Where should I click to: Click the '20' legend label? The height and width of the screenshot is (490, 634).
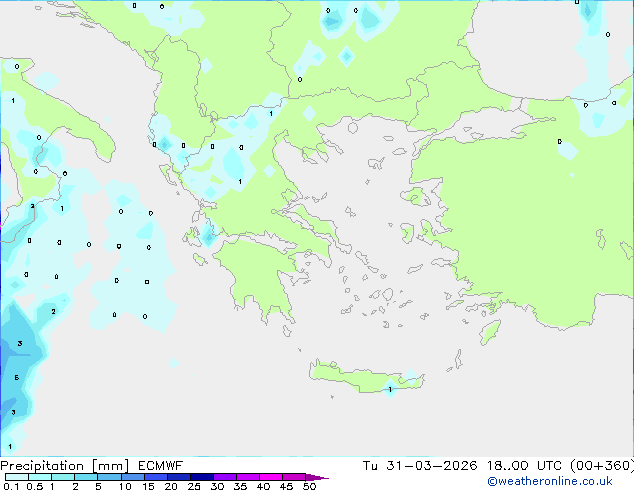(171, 486)
